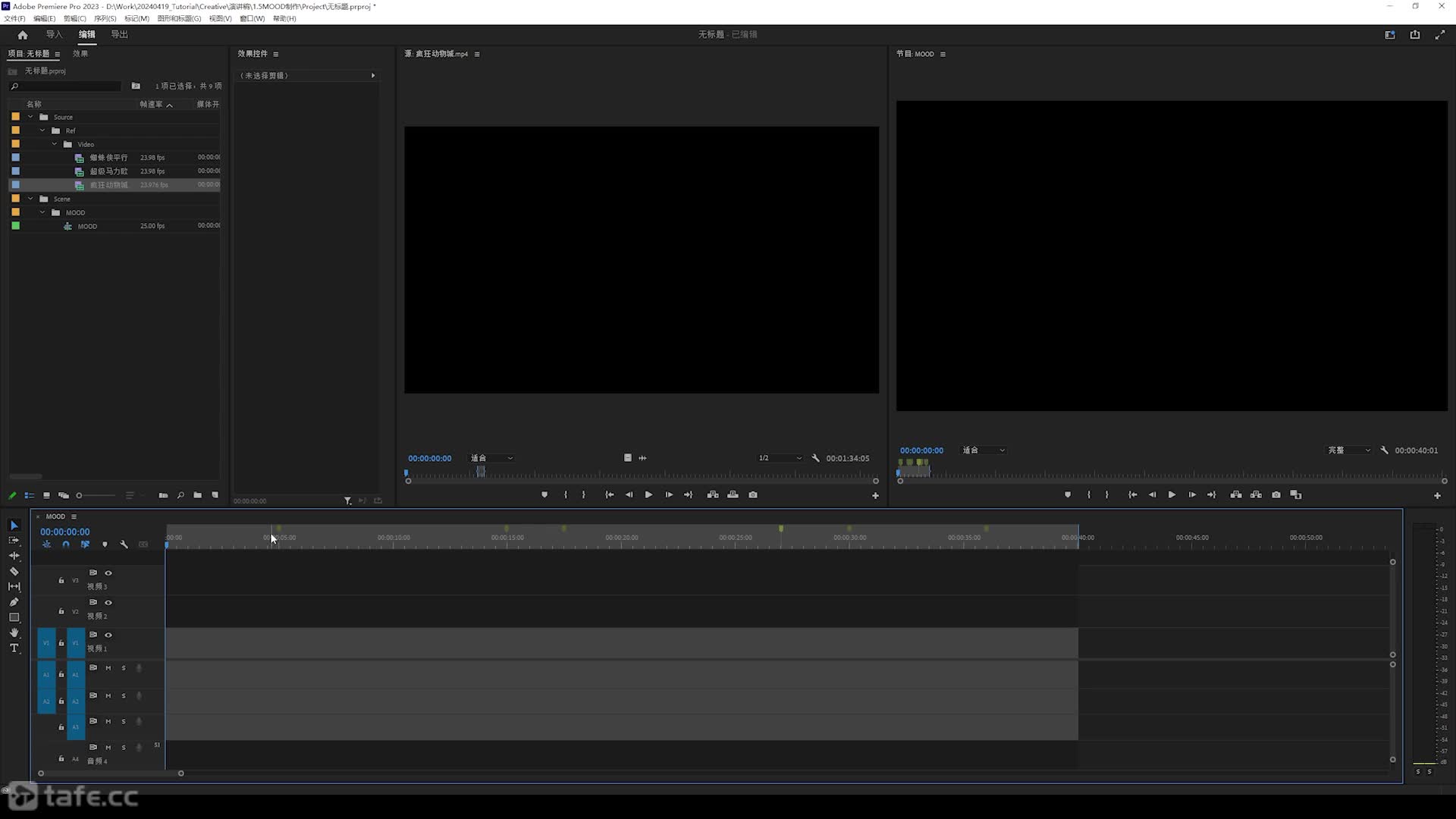Play program monitor sequence
The width and height of the screenshot is (1456, 819).
pos(1172,494)
